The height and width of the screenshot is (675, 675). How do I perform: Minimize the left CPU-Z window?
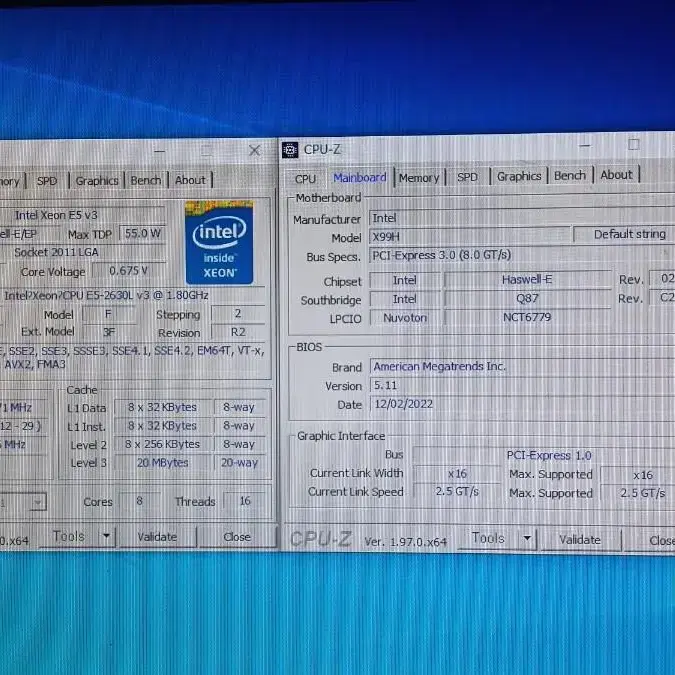click(x=160, y=151)
